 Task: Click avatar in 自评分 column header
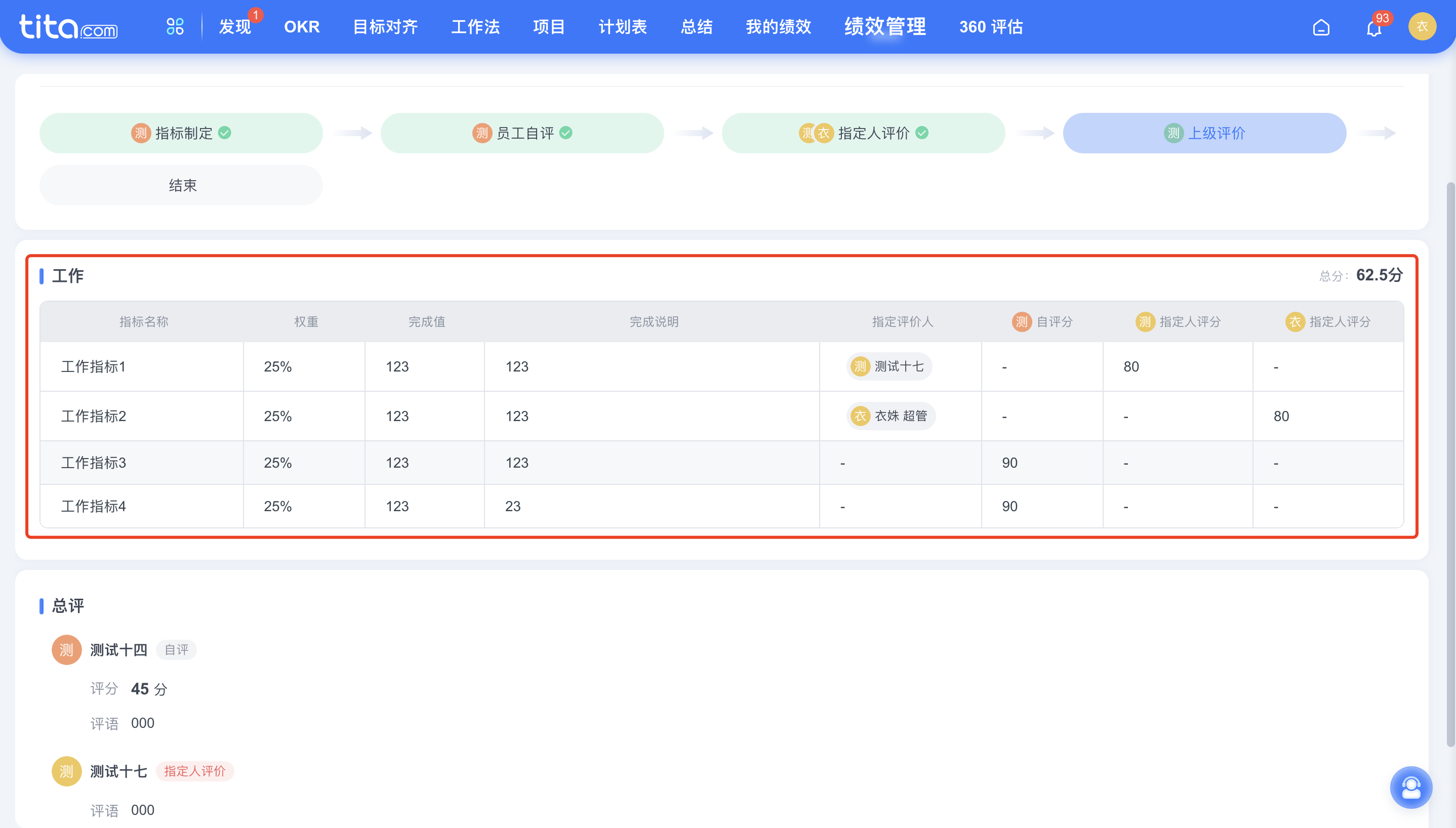[x=1022, y=322]
